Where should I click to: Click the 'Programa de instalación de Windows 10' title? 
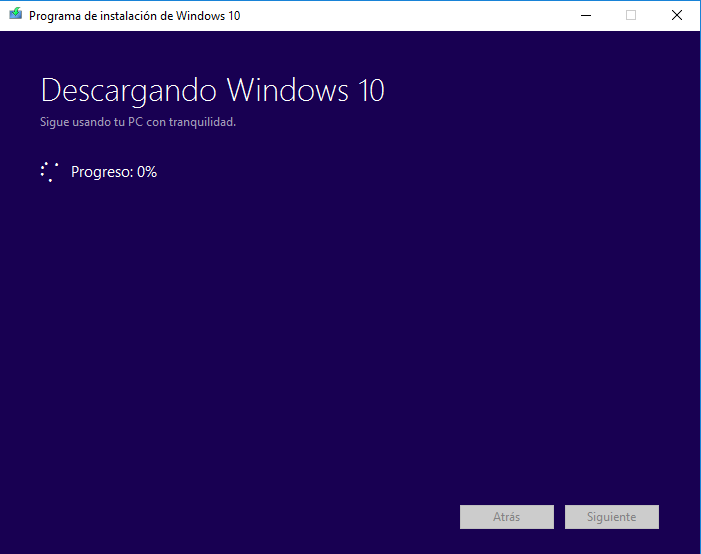point(135,16)
